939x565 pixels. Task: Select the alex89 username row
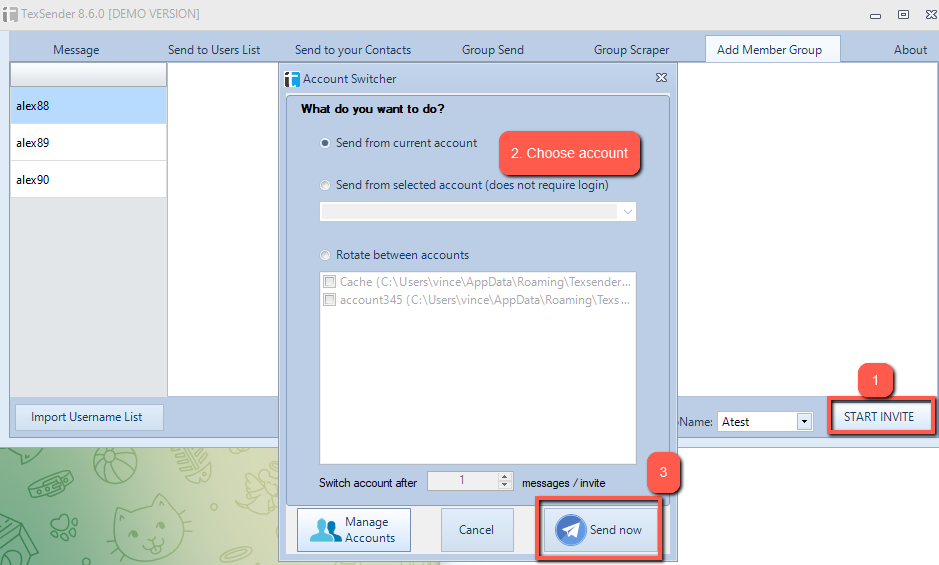[88, 143]
